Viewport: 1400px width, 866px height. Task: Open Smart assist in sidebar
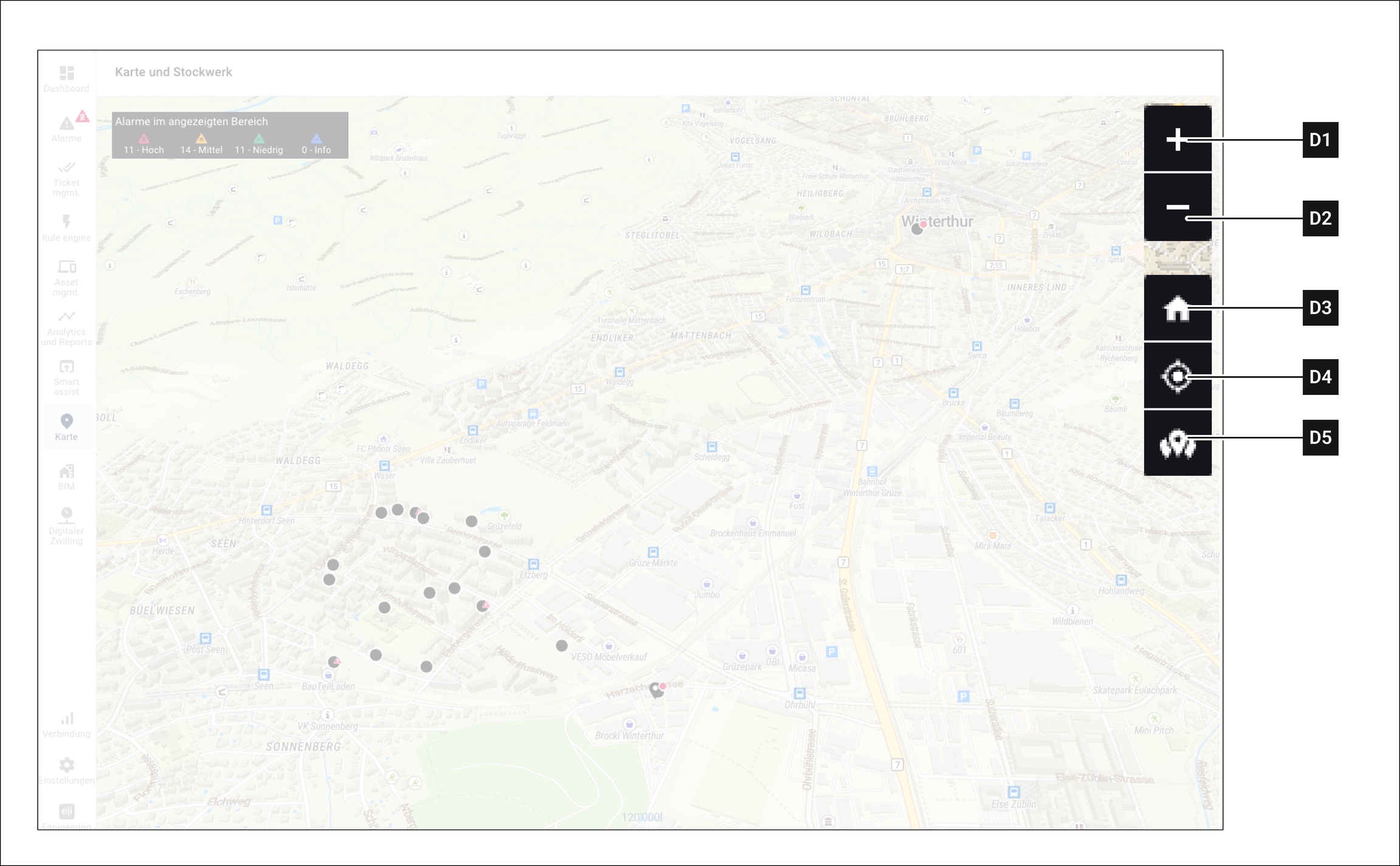pos(66,377)
